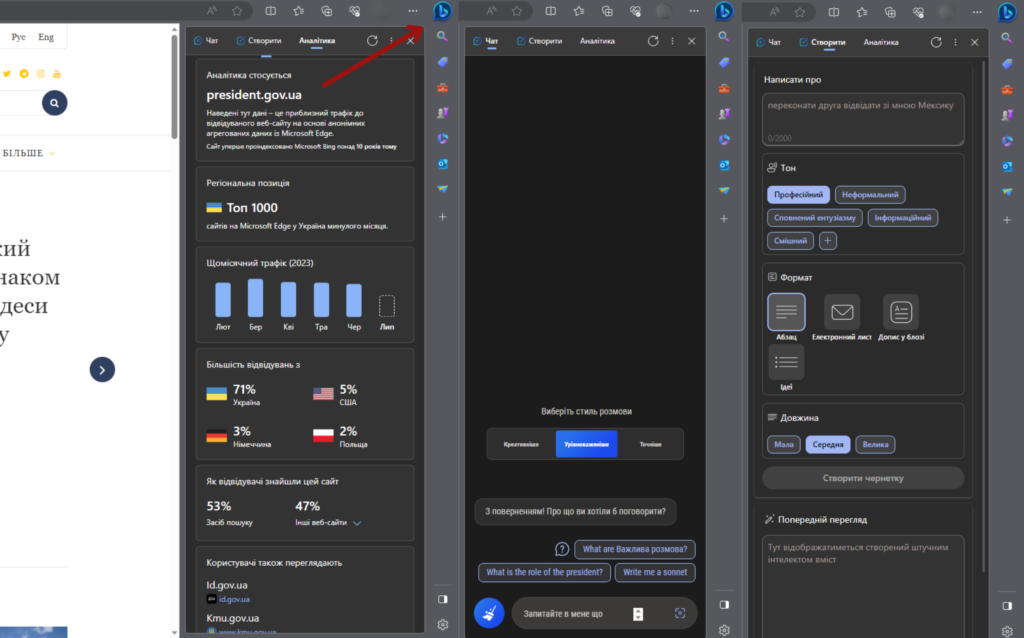Click the Створити чернетку button
Screen dimensions: 1024x638
pos(862,478)
